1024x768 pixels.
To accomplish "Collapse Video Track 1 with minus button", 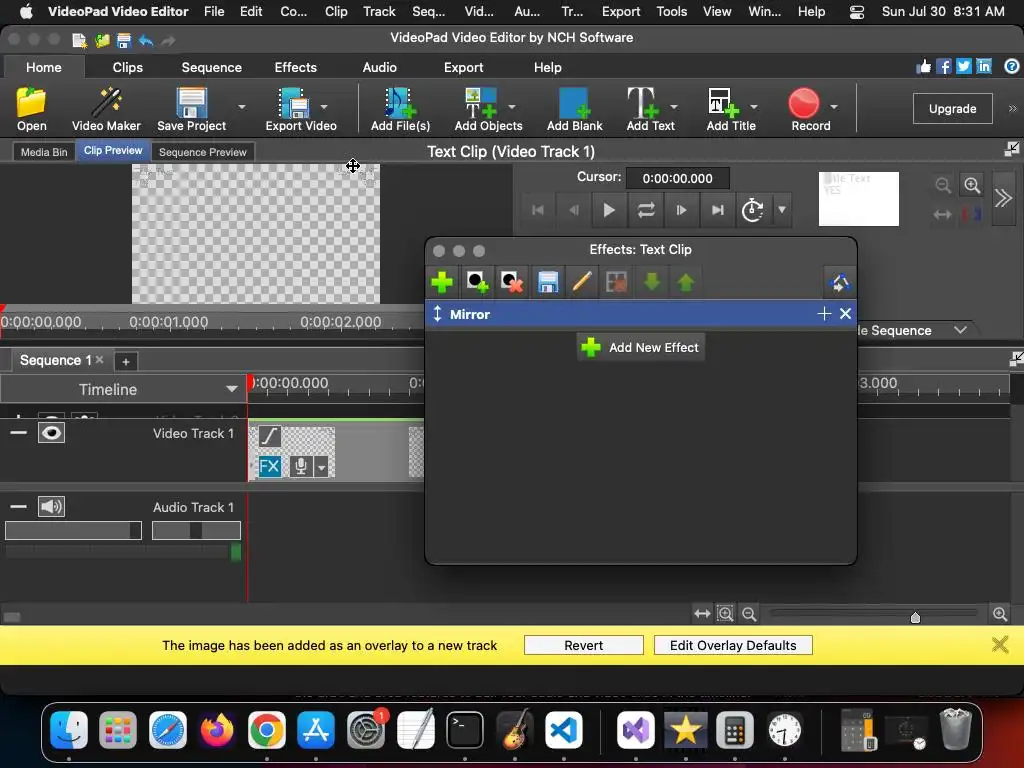I will [18, 432].
